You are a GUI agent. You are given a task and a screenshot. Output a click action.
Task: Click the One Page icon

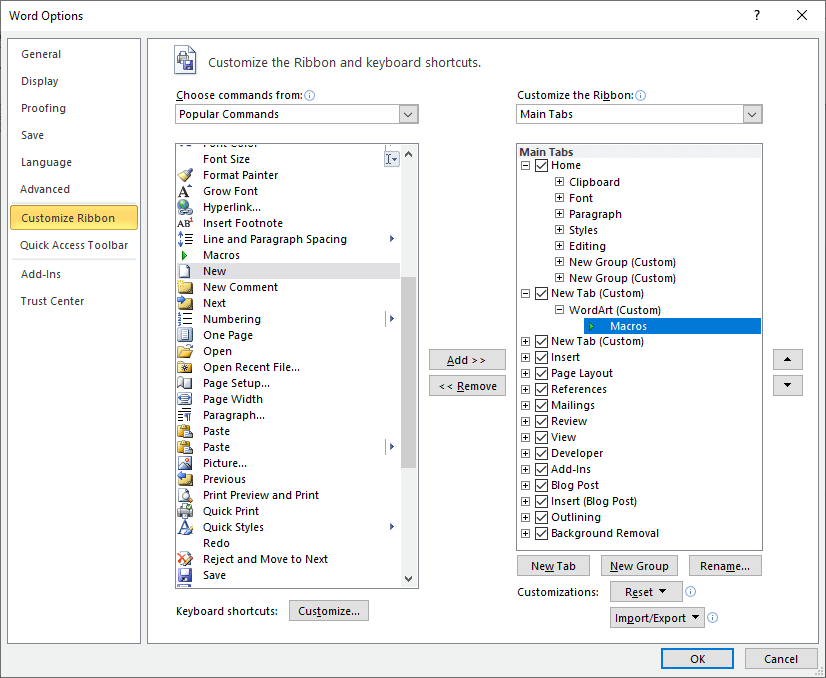point(185,335)
